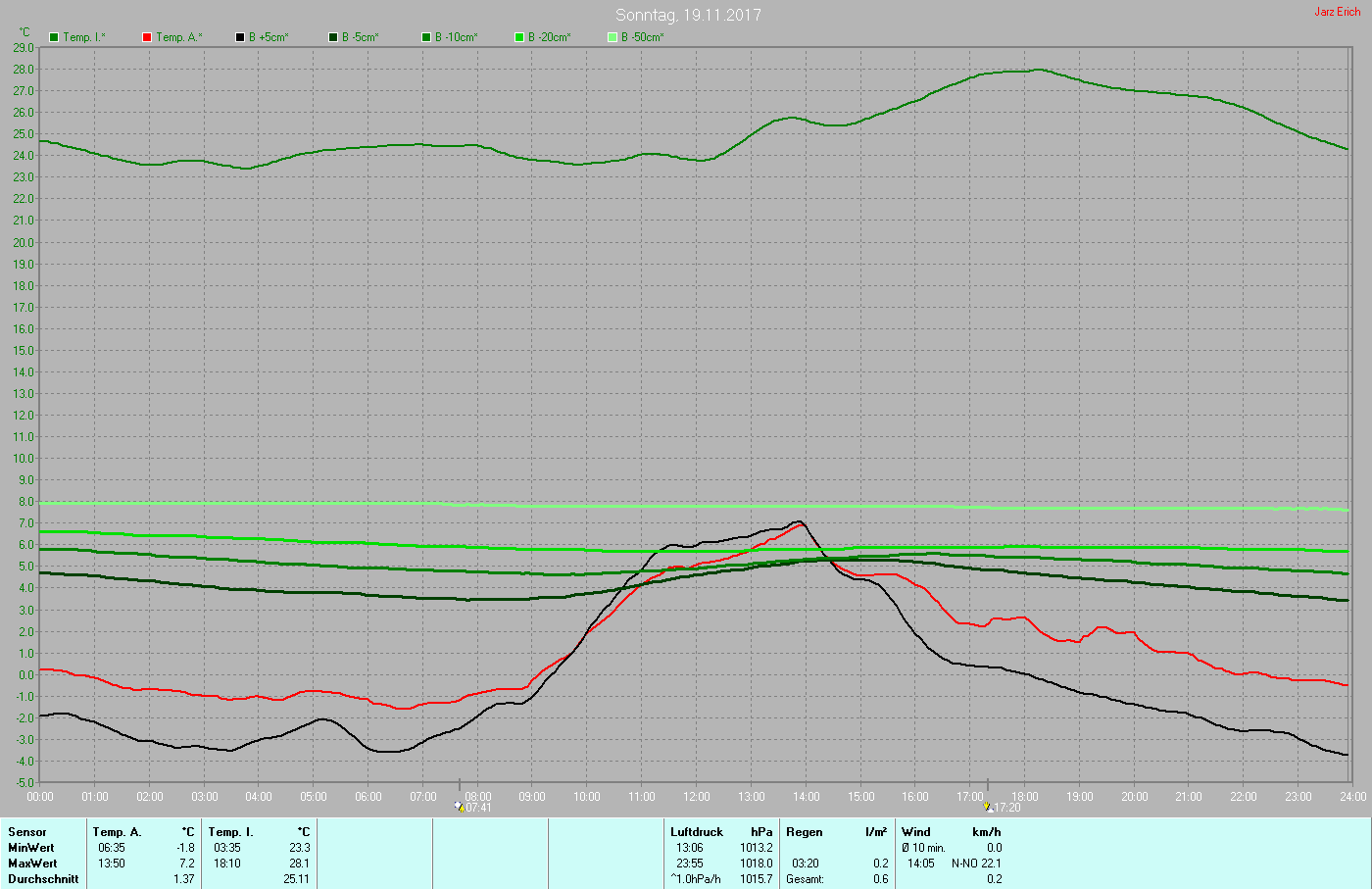Select the wind gust value 'N-NO 22.1'
Viewport: 1372px width, 889px height.
[x=977, y=864]
